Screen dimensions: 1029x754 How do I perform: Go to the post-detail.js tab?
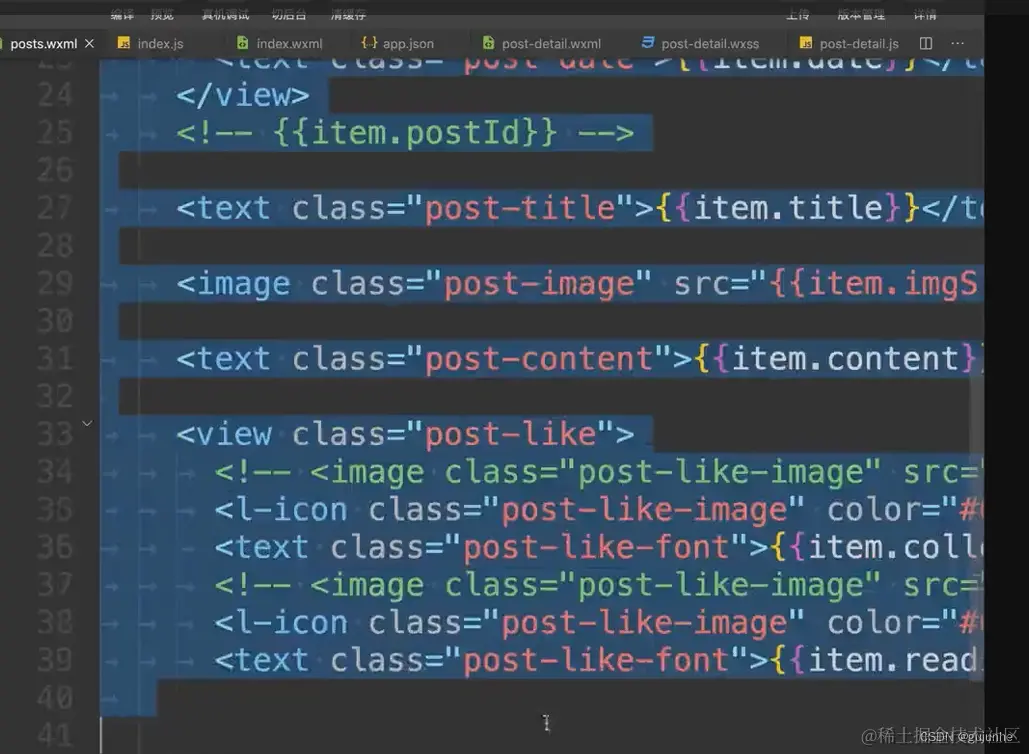849,43
